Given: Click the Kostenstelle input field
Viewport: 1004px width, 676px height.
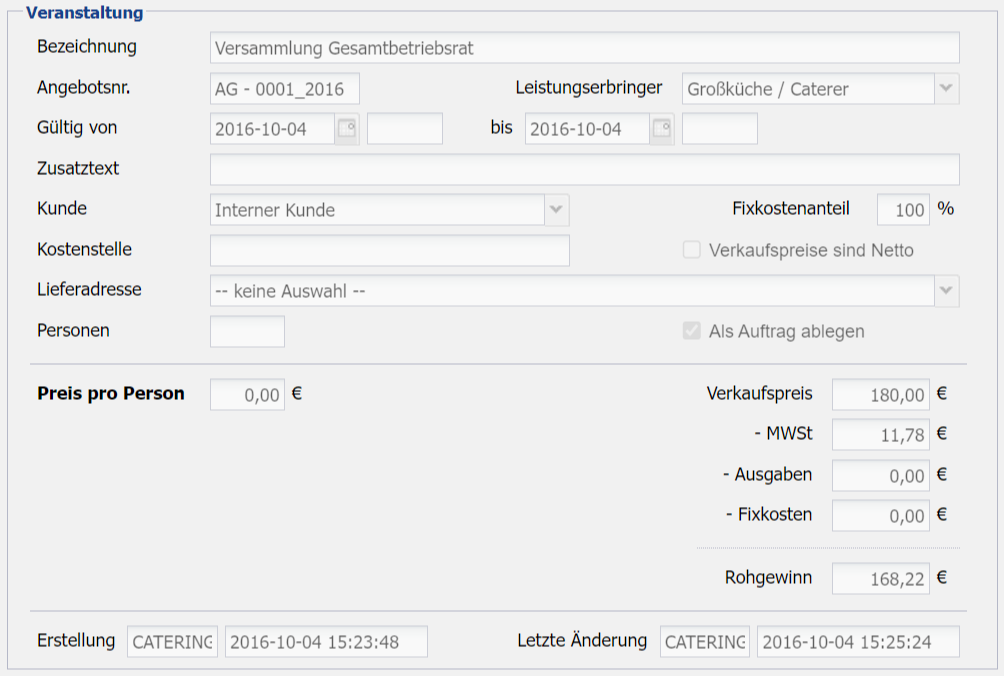Looking at the screenshot, I should (389, 251).
